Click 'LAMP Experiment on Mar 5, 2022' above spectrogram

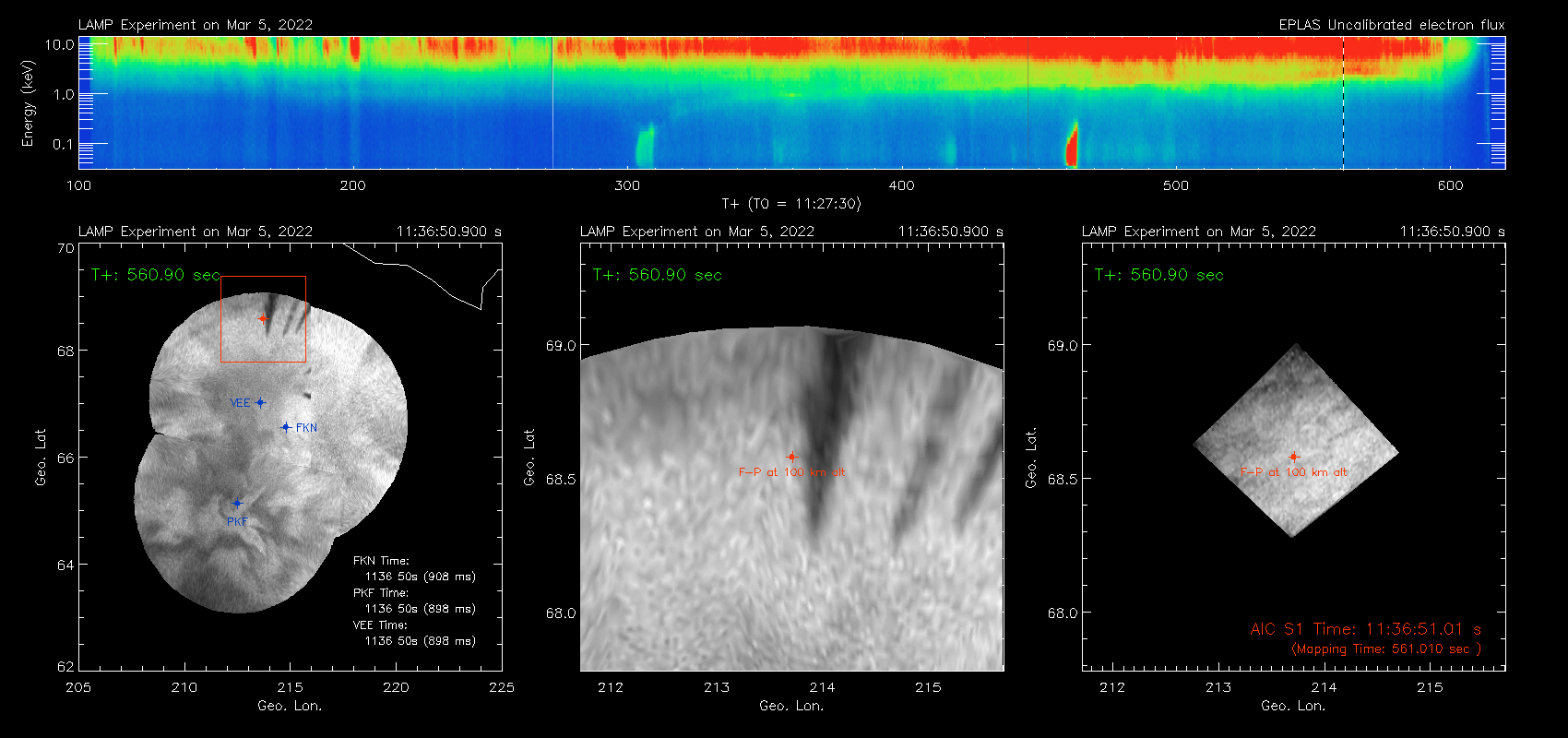[x=196, y=25]
